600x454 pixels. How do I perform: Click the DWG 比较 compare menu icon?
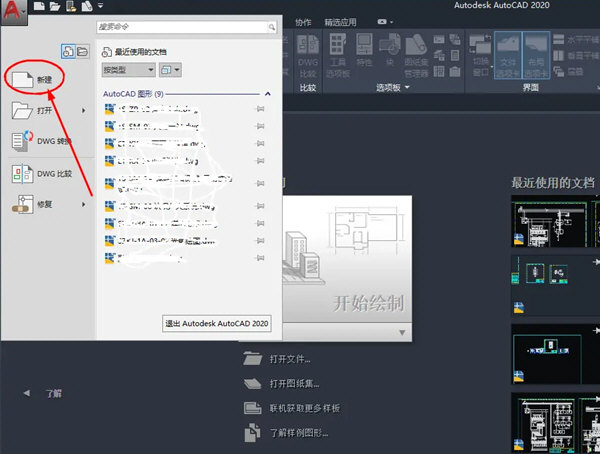point(22,174)
